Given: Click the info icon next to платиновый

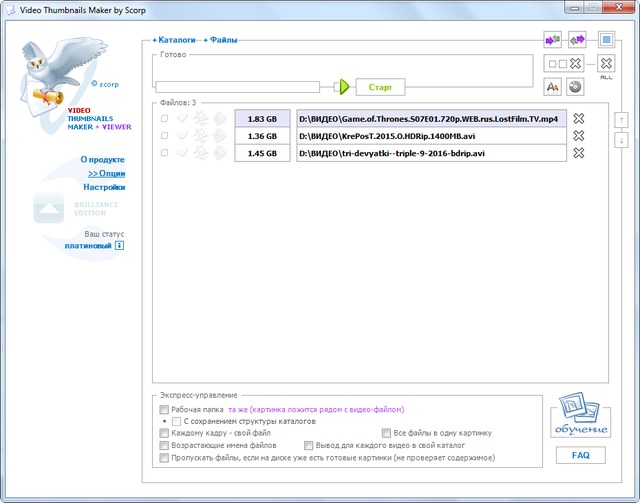Looking at the screenshot, I should (119, 245).
